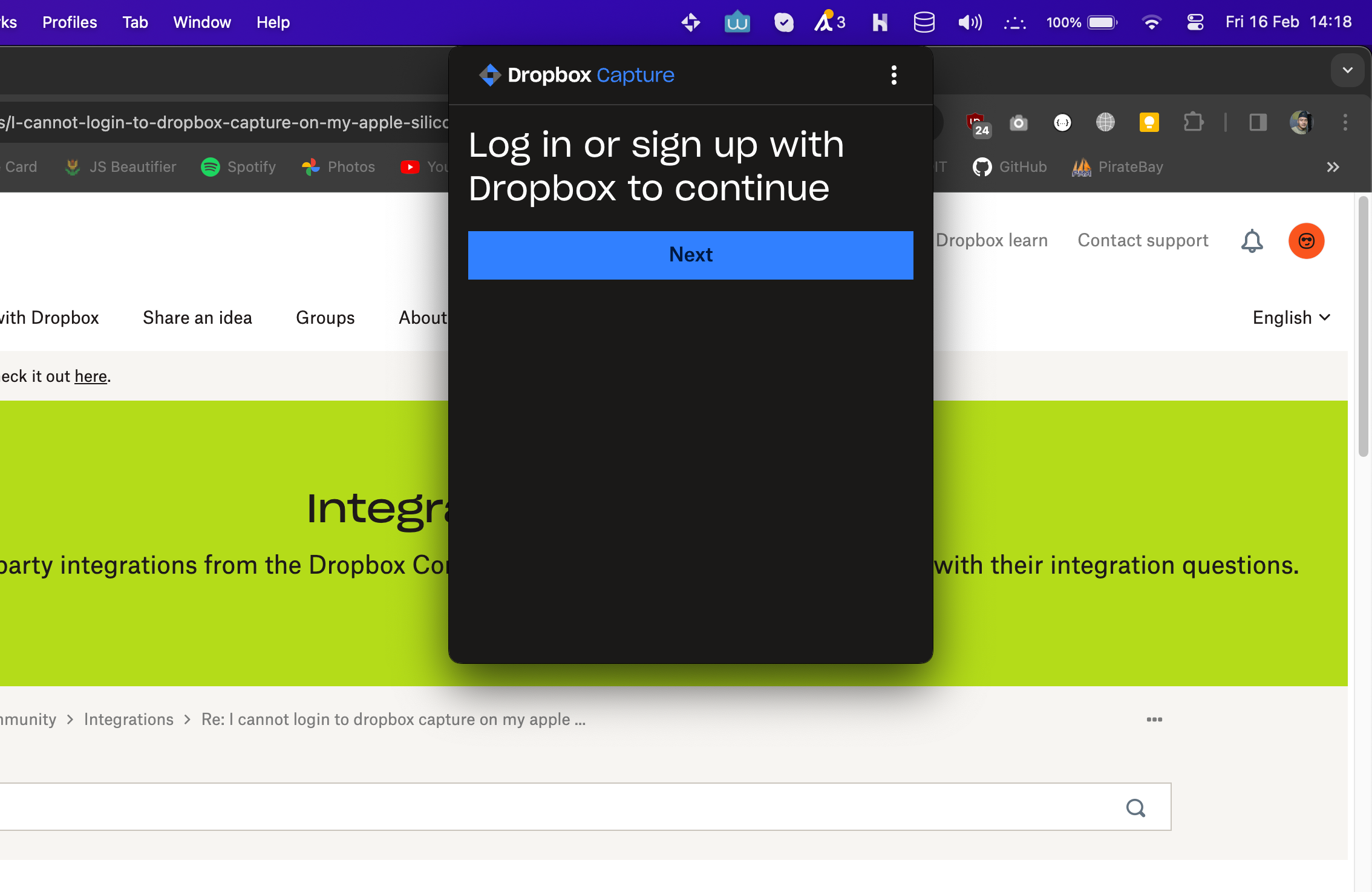
Task: Open the browser extensions puzzle icon
Action: pyautogui.click(x=1193, y=123)
